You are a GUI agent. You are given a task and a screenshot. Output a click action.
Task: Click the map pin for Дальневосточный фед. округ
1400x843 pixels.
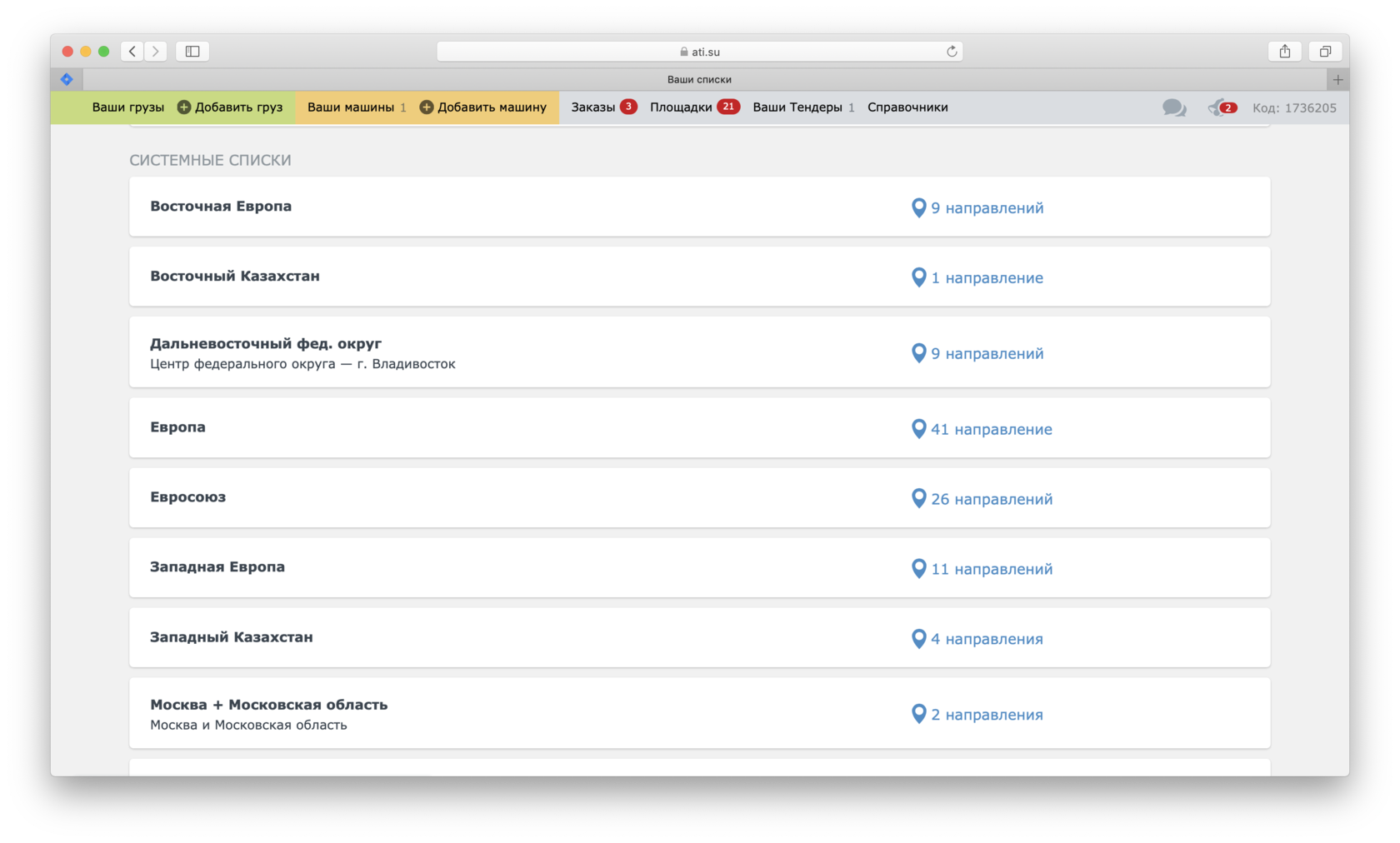coord(918,353)
